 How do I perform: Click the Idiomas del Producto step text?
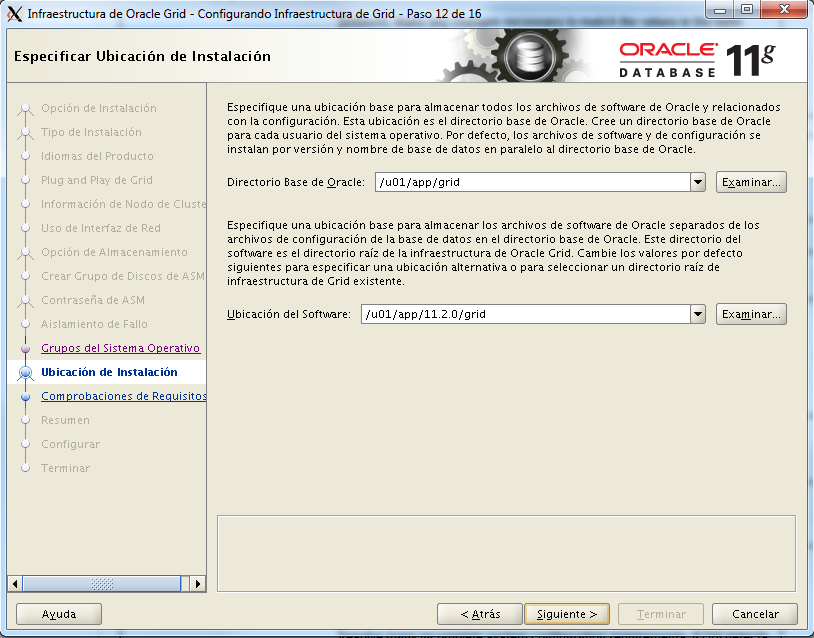97,156
